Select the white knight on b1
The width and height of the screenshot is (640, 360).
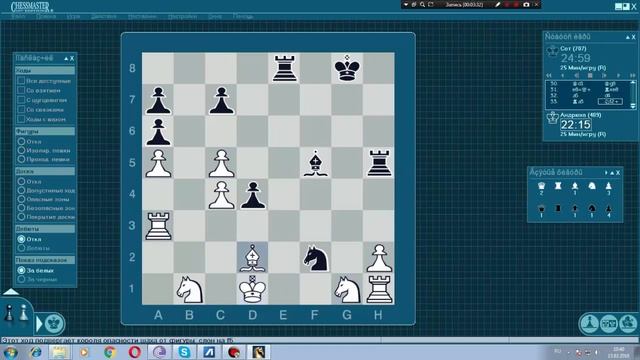tap(189, 289)
